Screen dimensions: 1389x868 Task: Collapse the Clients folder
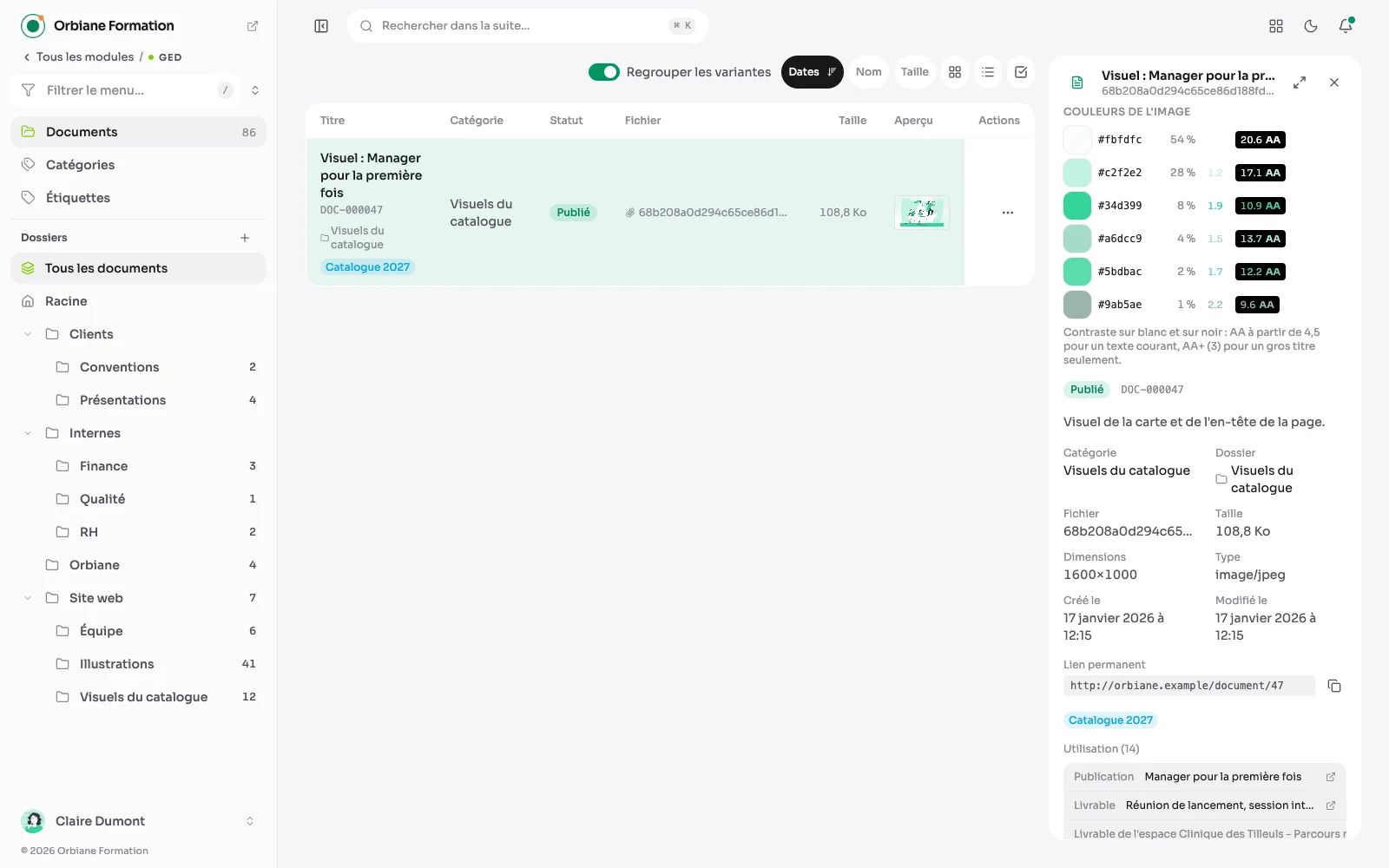28,334
